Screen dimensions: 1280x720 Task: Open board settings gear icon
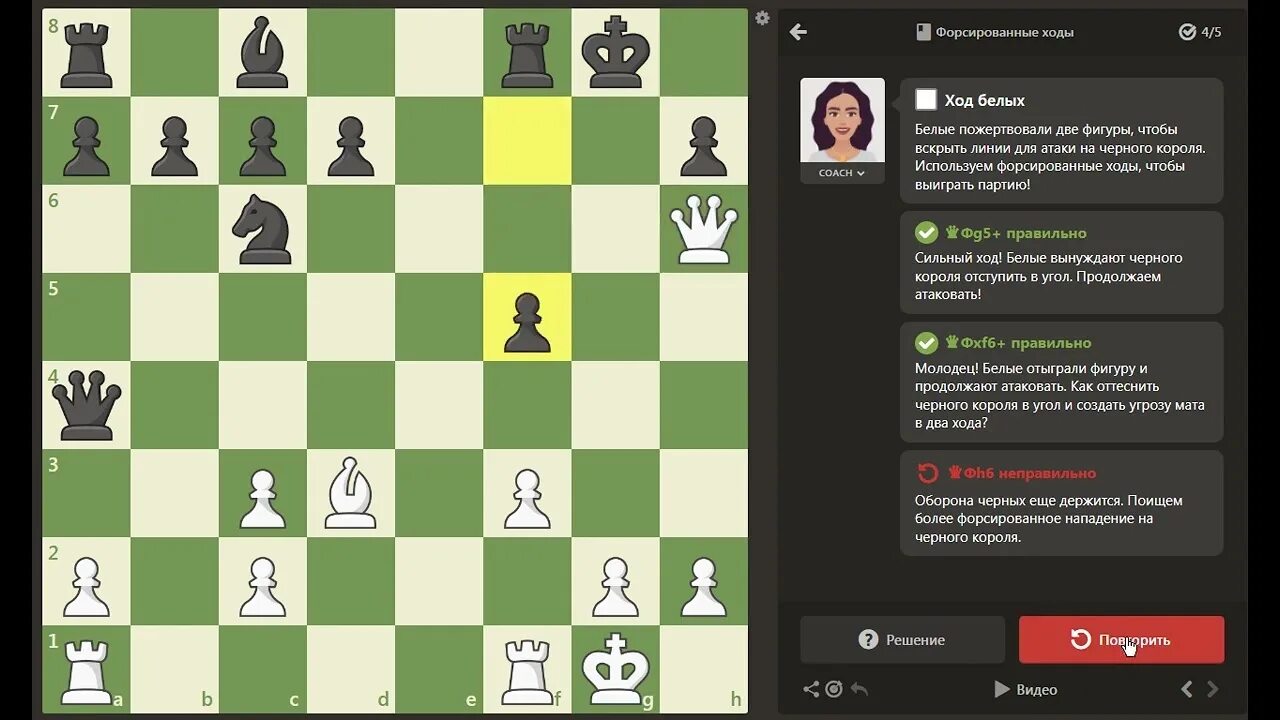tap(762, 18)
